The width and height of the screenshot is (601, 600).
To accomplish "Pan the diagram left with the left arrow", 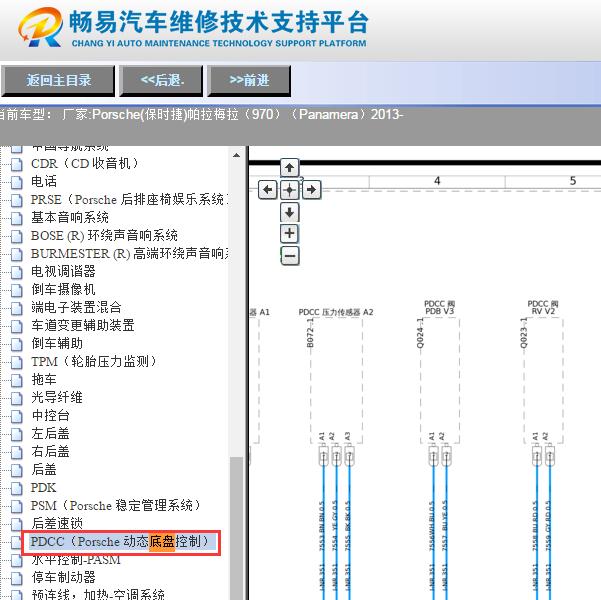I will (268, 189).
